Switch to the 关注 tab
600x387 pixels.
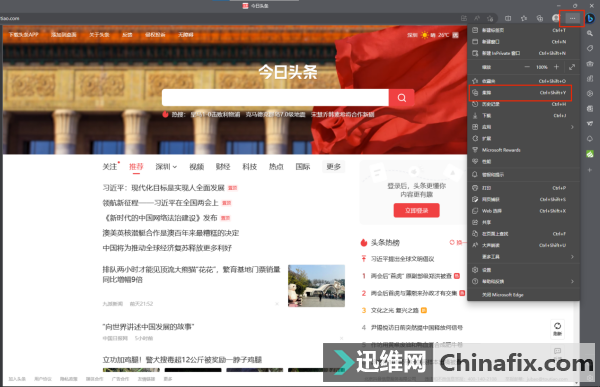110,167
